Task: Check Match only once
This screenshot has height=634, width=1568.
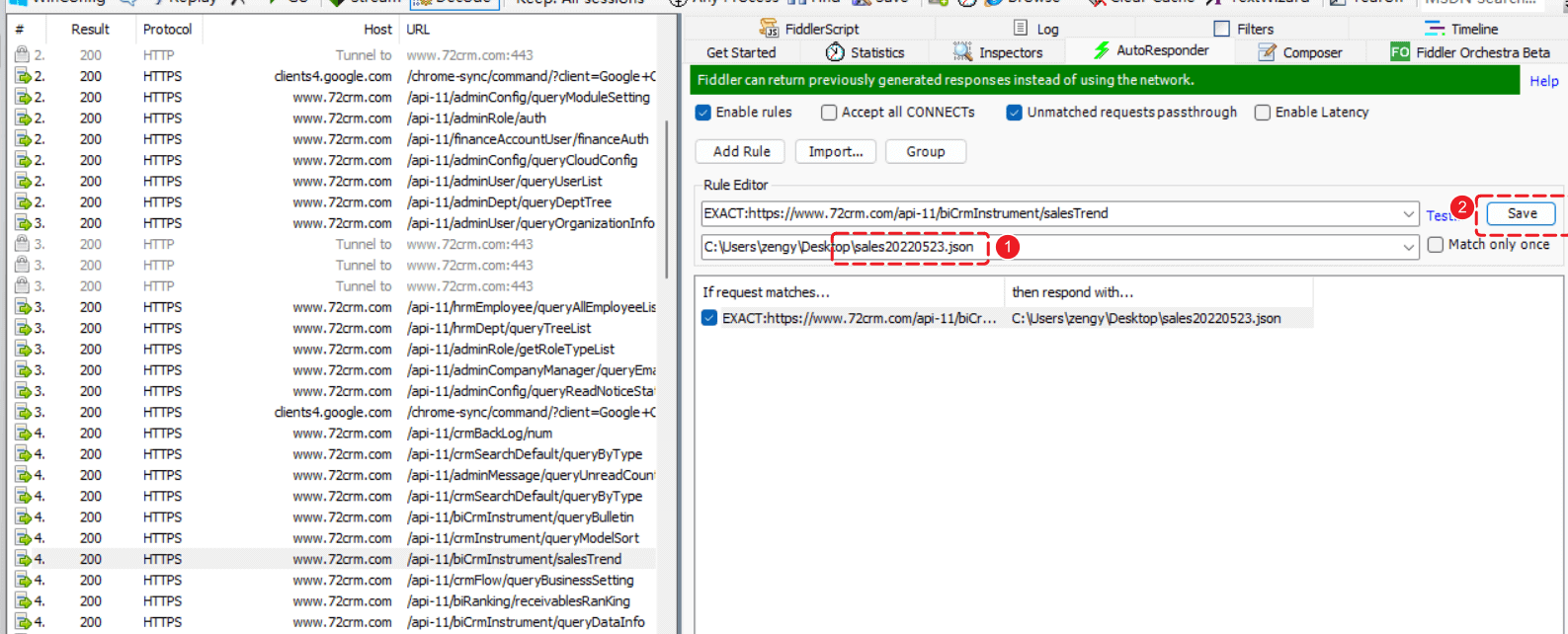Action: click(1436, 245)
